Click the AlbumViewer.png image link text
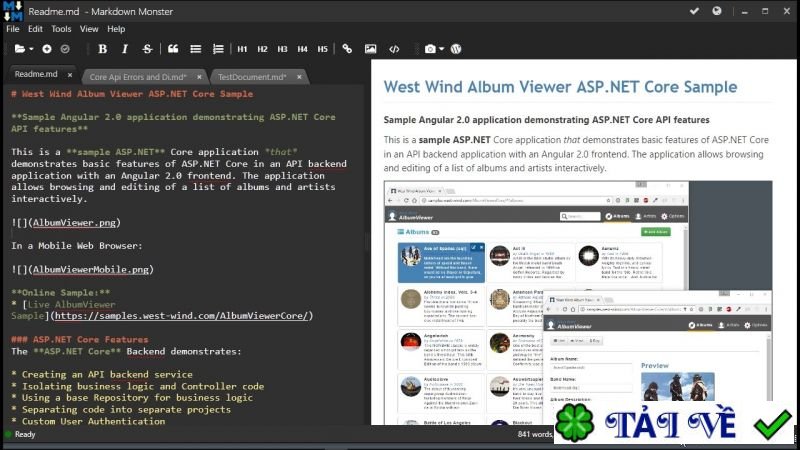This screenshot has width=800, height=450. click(74, 222)
